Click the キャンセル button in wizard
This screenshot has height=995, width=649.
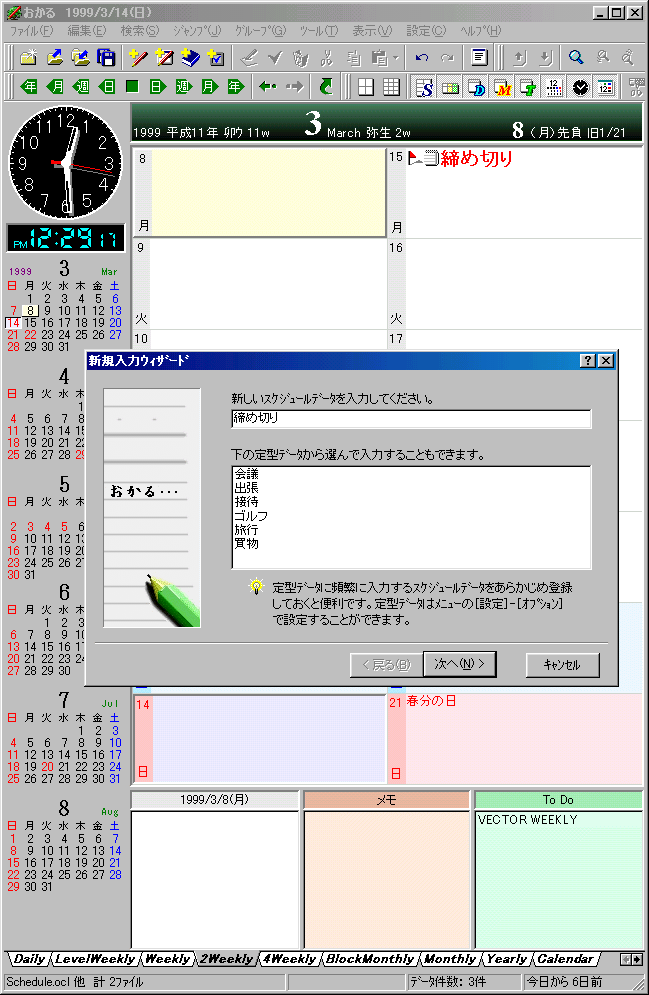pyautogui.click(x=562, y=665)
